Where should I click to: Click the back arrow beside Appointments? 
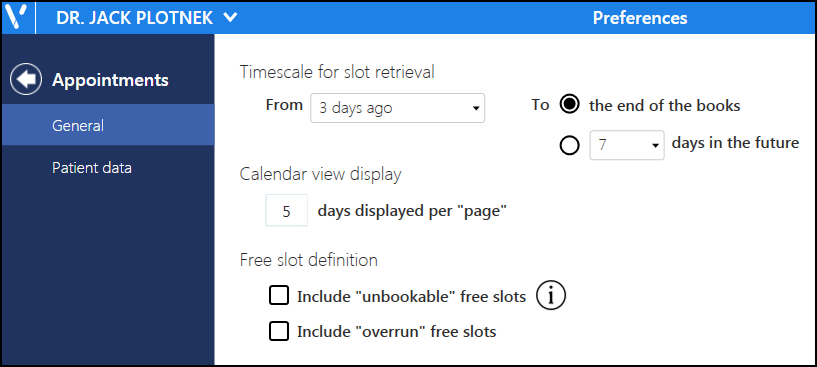26,79
